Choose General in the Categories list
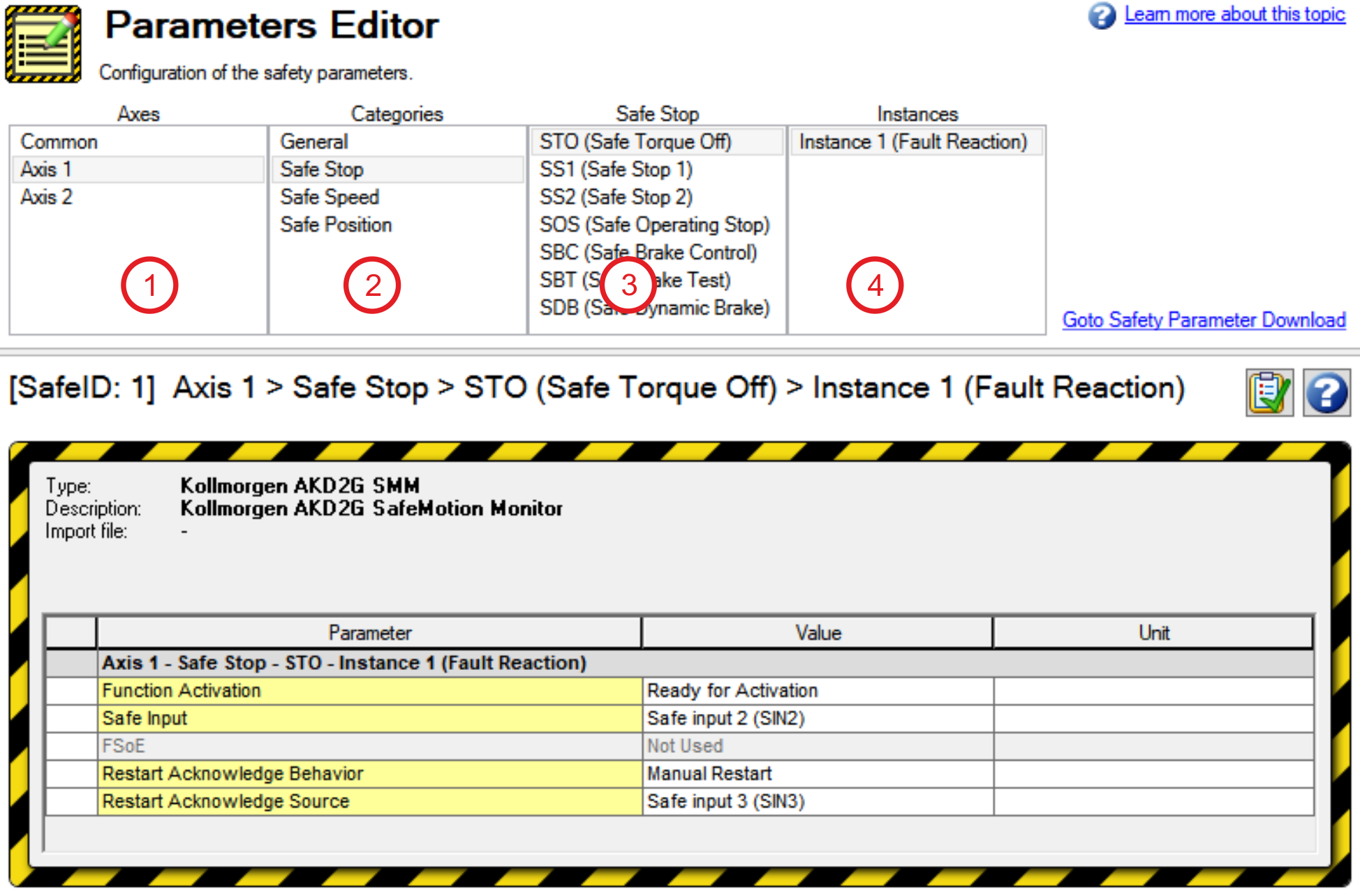1360x896 pixels. click(x=397, y=142)
